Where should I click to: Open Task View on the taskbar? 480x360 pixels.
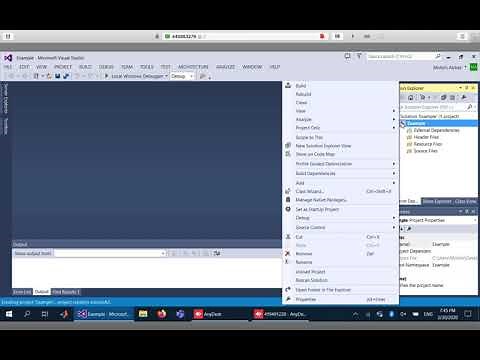coord(45,314)
